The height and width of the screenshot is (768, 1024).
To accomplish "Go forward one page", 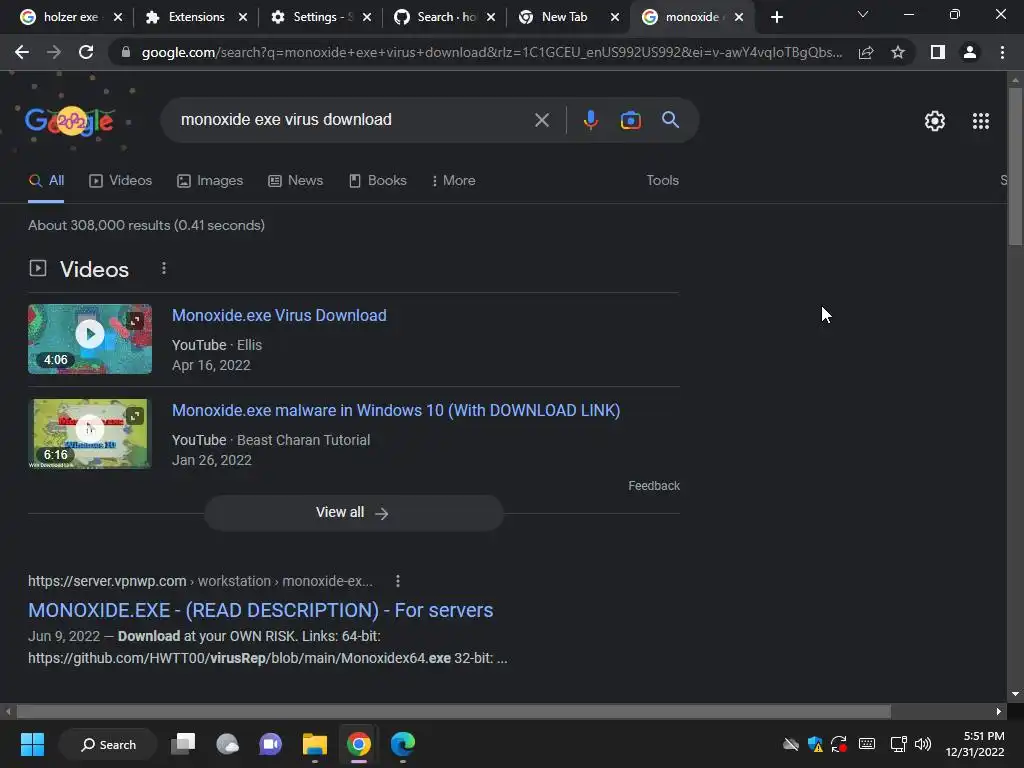I will point(54,52).
